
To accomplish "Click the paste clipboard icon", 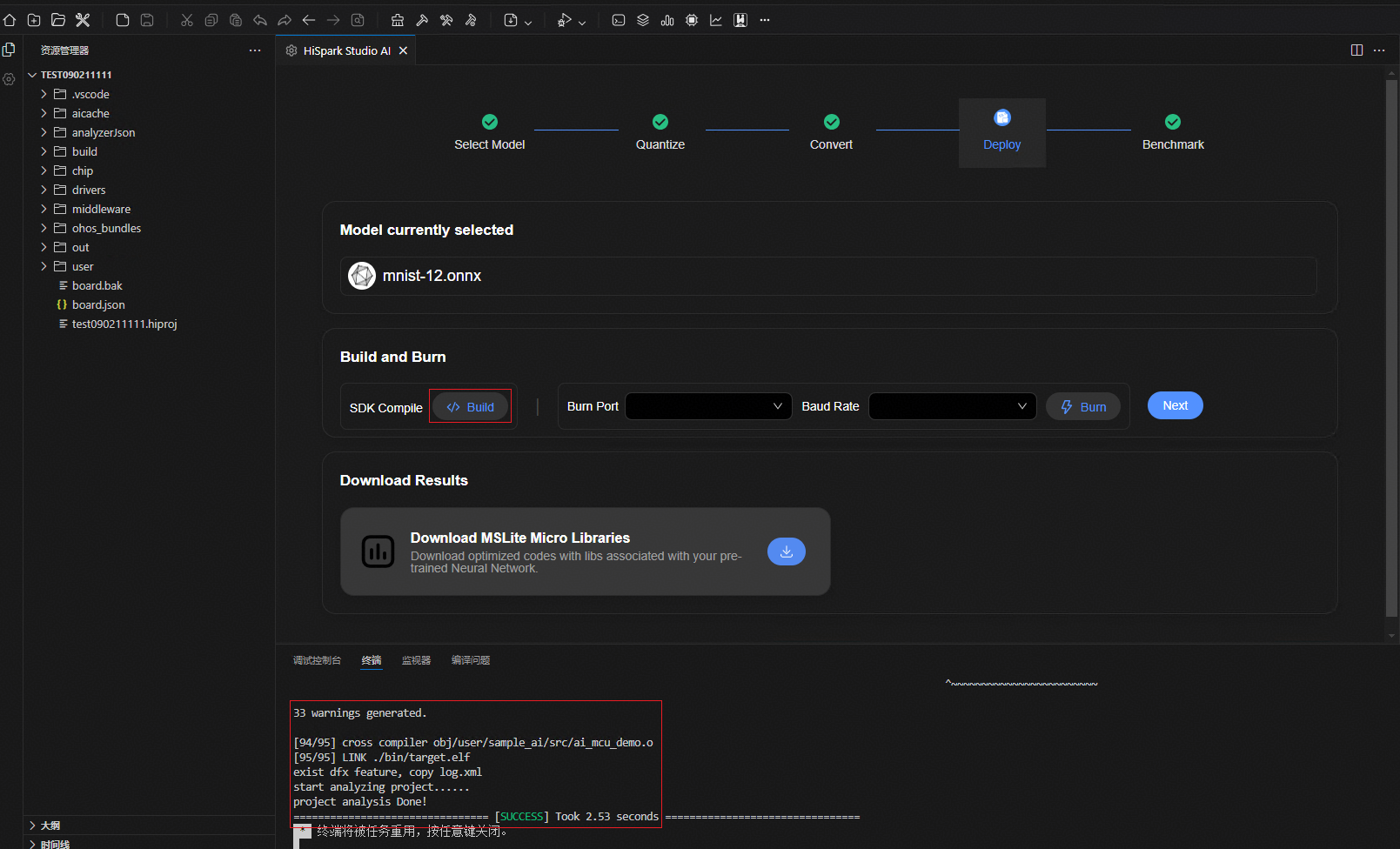I will 236,20.
